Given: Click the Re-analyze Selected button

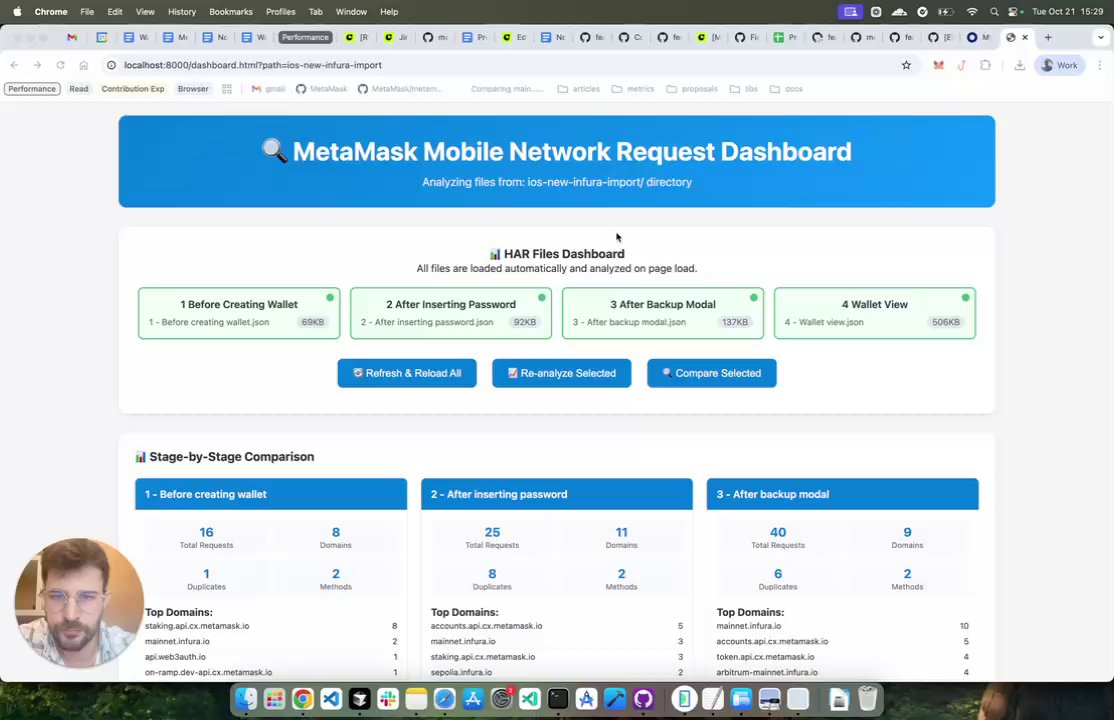Looking at the screenshot, I should click(561, 373).
